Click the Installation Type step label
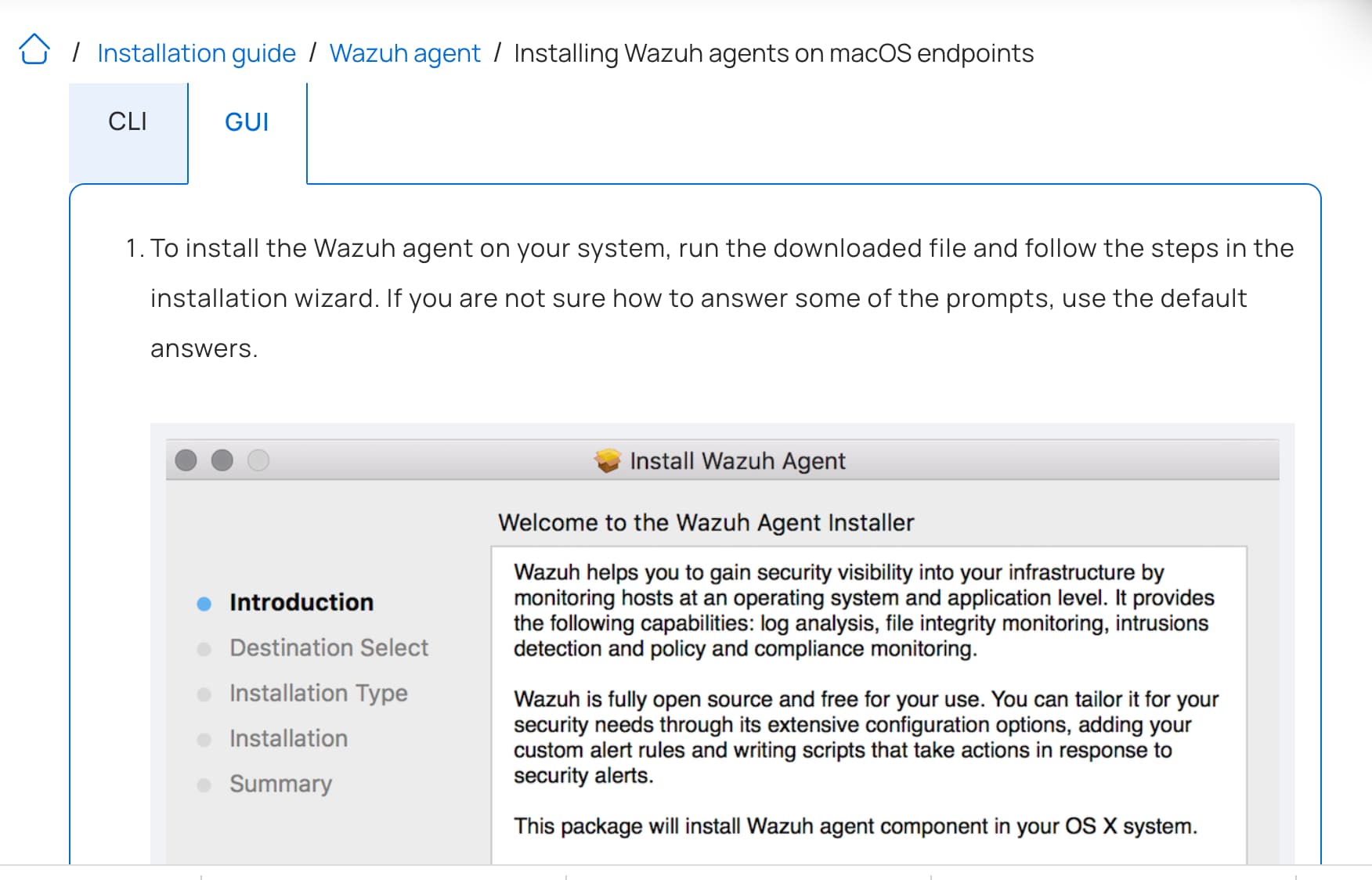 [x=319, y=693]
